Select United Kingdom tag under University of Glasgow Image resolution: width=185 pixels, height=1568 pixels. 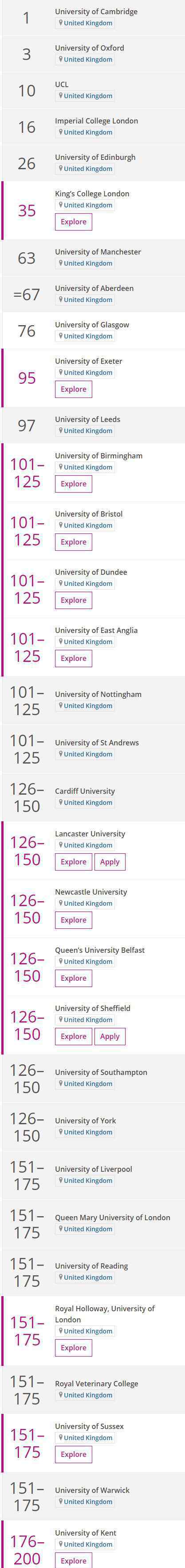click(85, 336)
